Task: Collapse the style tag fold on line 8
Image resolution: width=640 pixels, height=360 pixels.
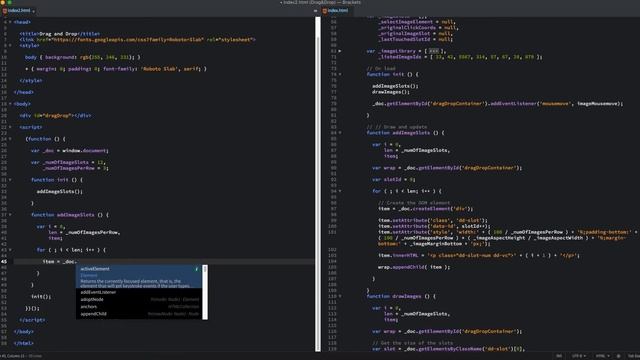Action: coord(10,45)
